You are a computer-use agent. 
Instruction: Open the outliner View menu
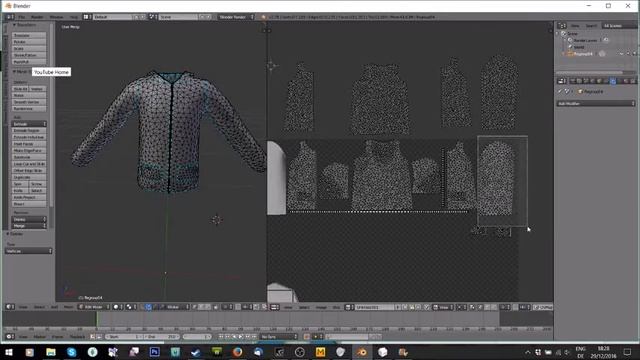(x=575, y=26)
